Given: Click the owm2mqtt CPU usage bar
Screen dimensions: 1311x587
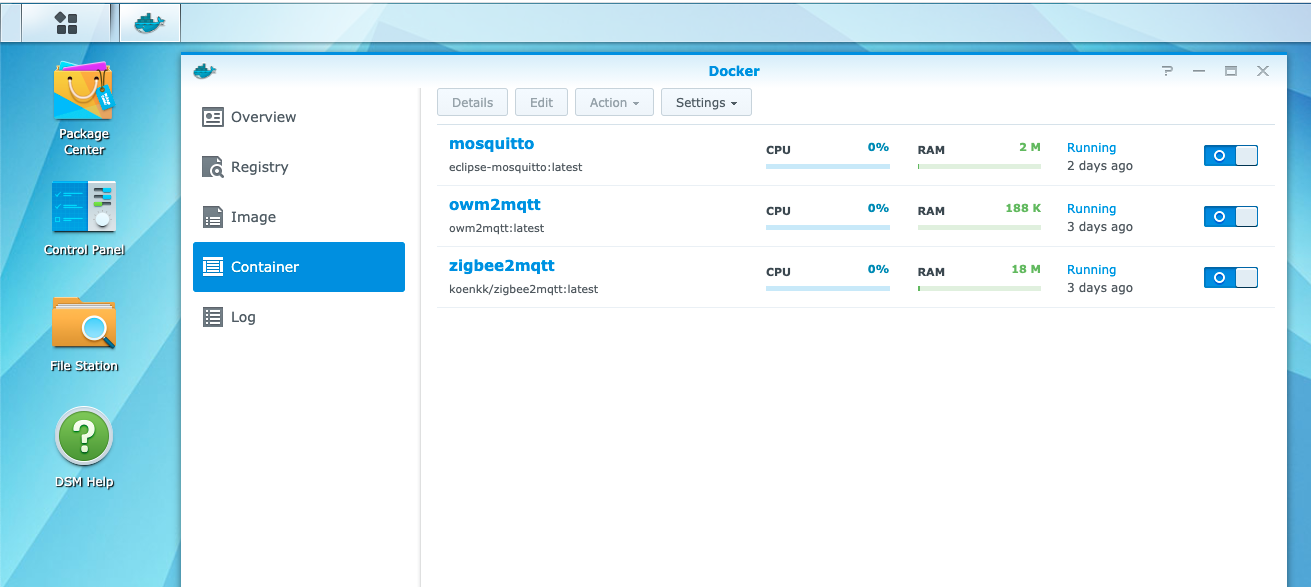Looking at the screenshot, I should (827, 228).
